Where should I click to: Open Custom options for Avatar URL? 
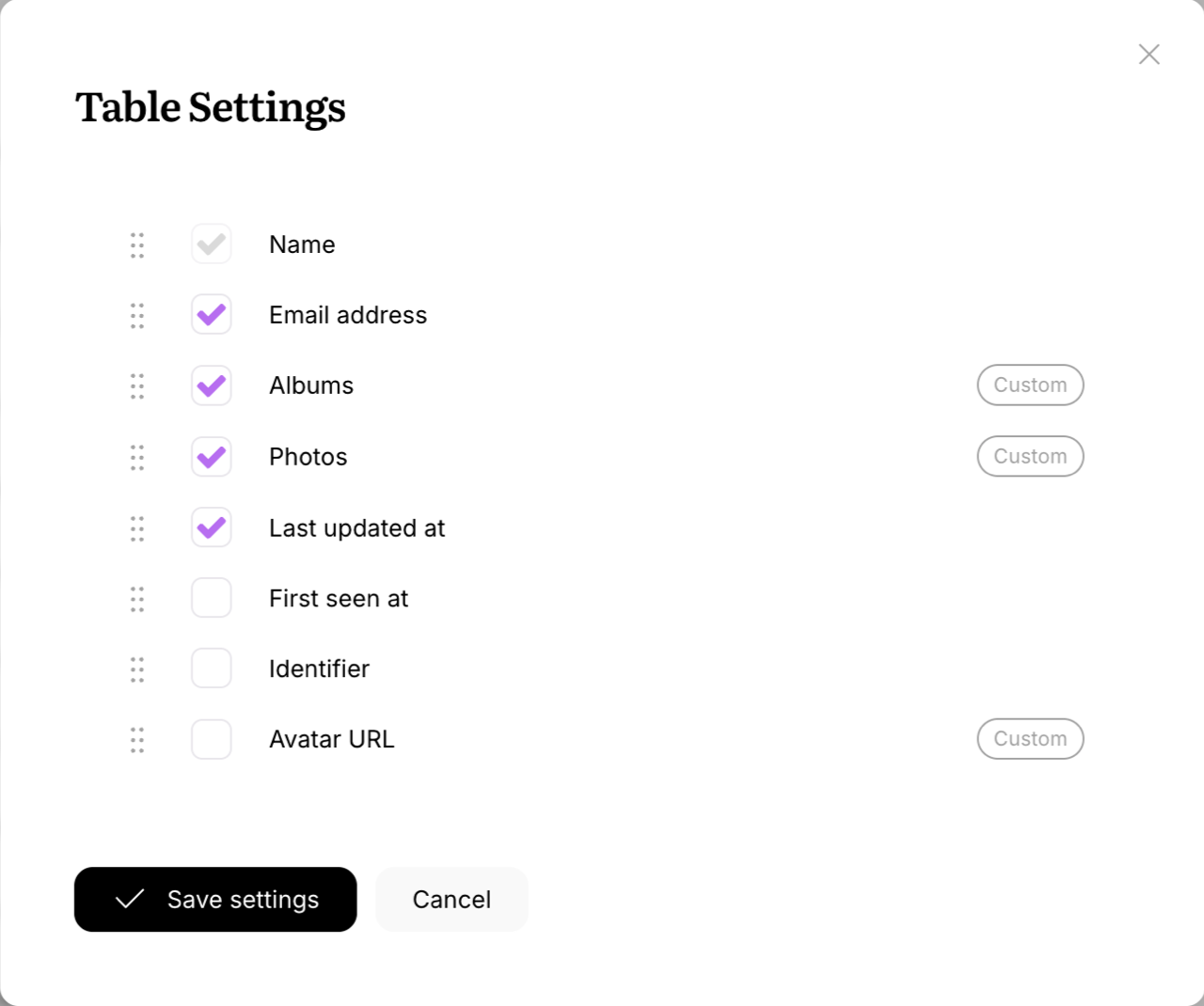coord(1030,739)
